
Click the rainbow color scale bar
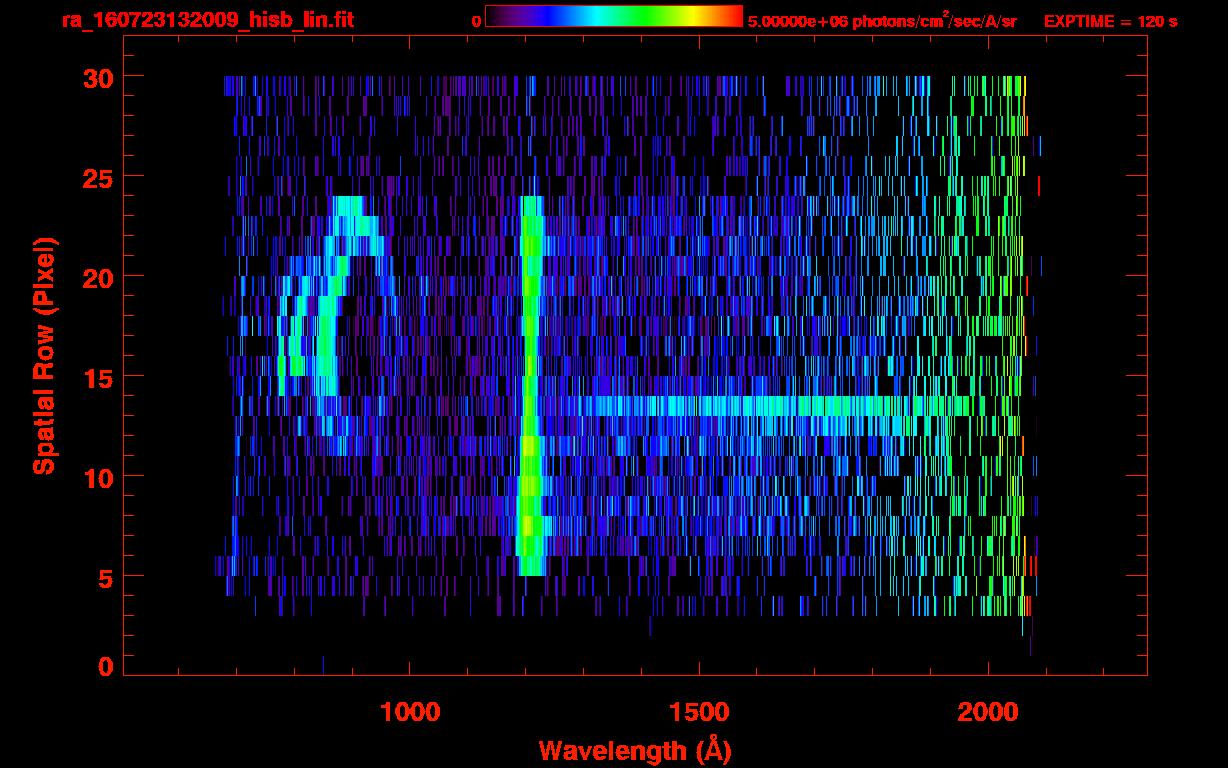pos(614,17)
